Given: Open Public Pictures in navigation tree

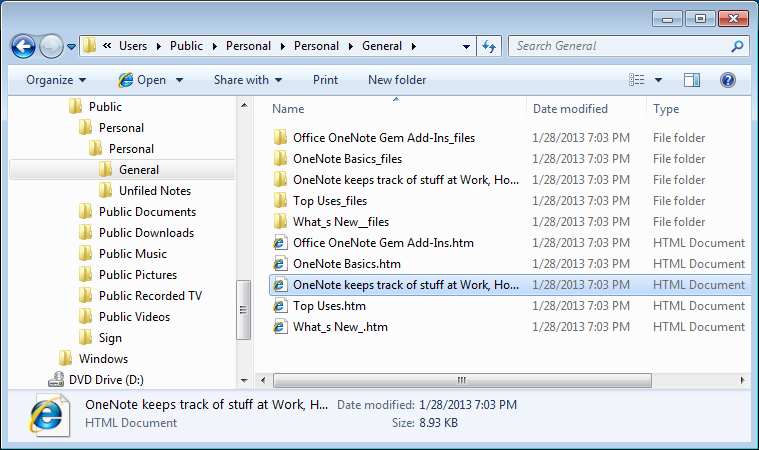Looking at the screenshot, I should (138, 275).
